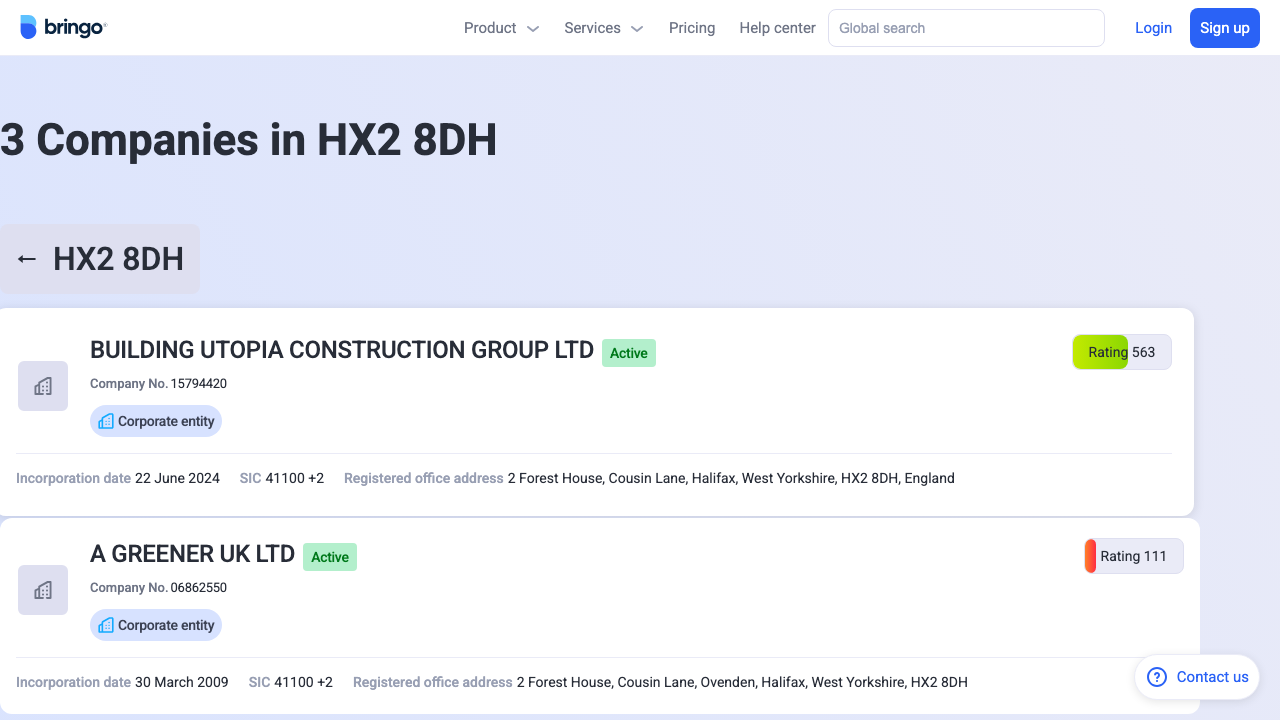This screenshot has height=720, width=1280.
Task: Click the bringo logo icon
Action: click(x=30, y=27)
